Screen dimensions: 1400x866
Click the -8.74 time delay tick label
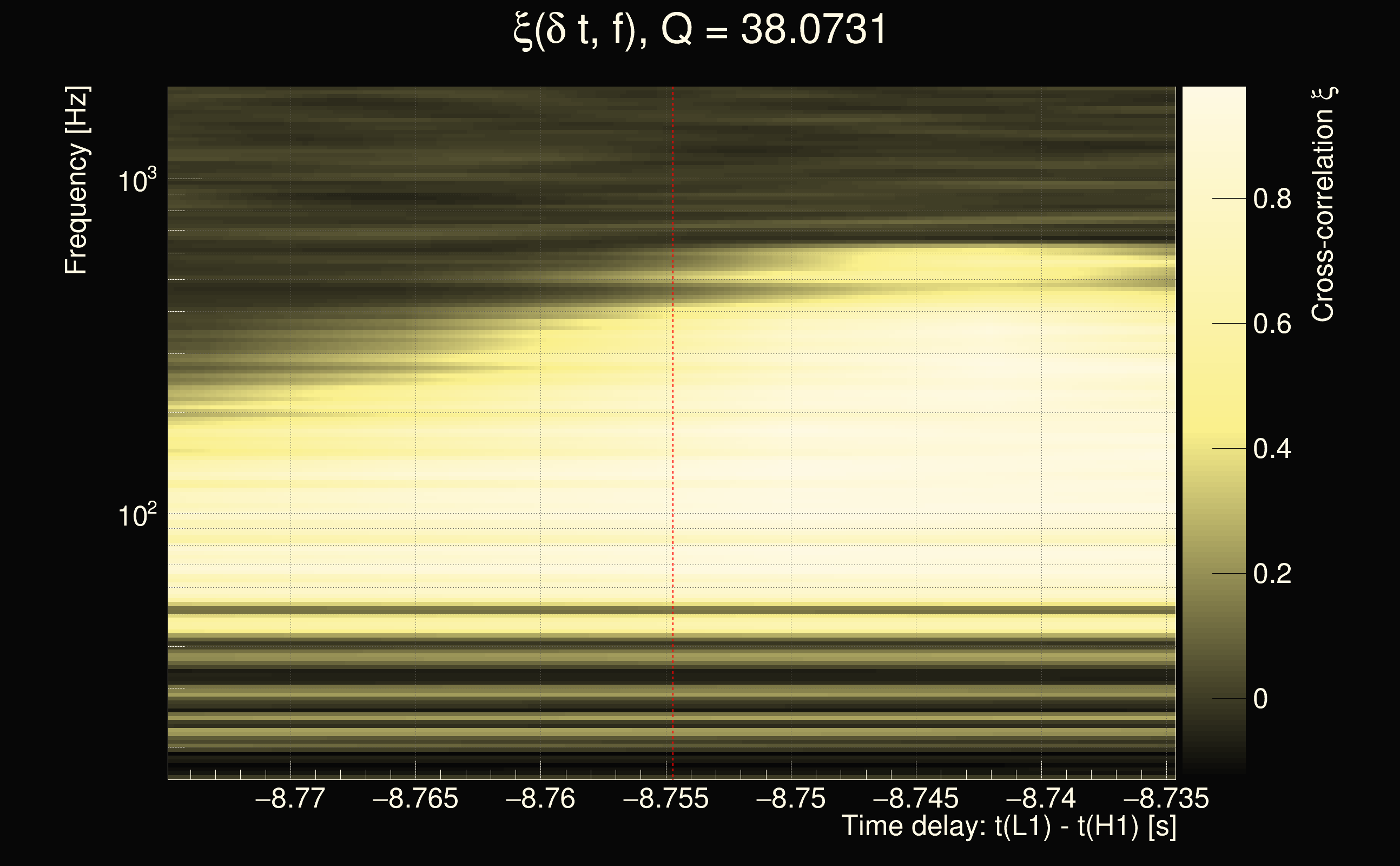click(1041, 798)
